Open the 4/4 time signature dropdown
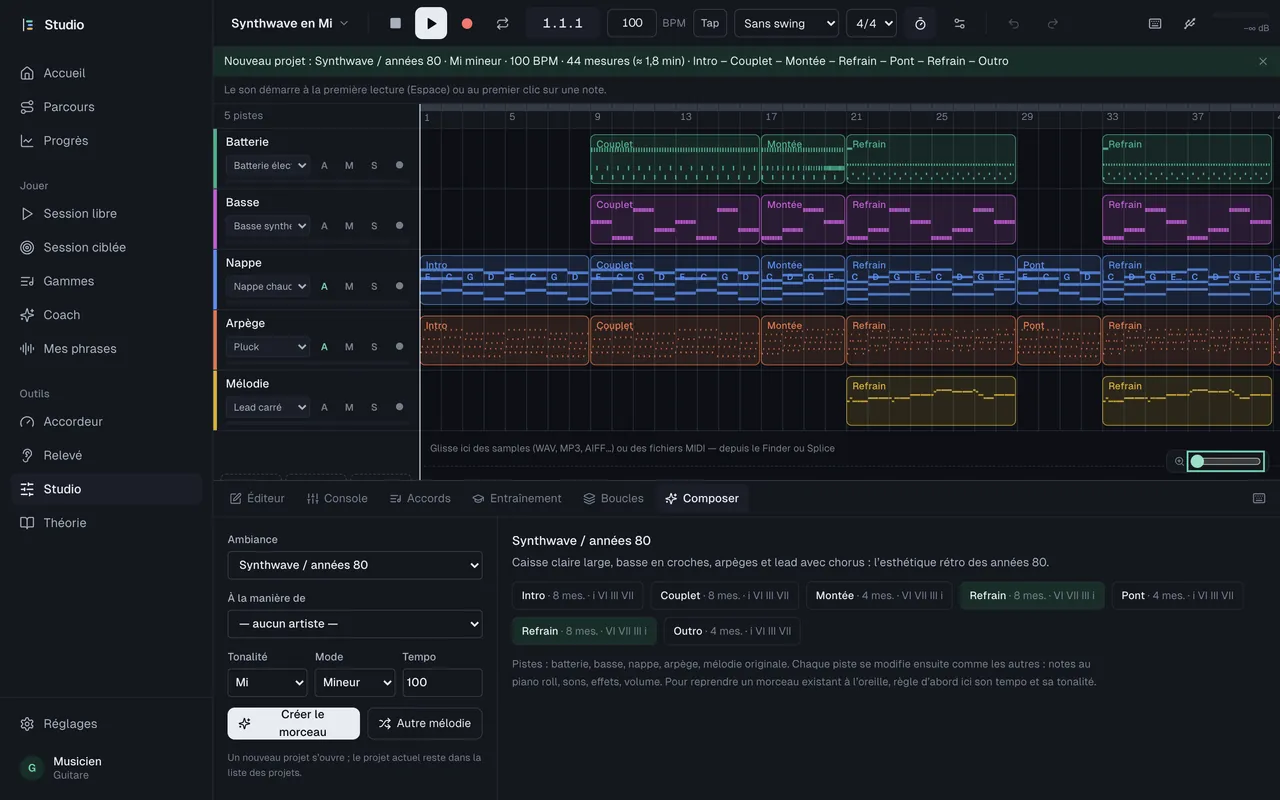The image size is (1280, 800). click(871, 23)
